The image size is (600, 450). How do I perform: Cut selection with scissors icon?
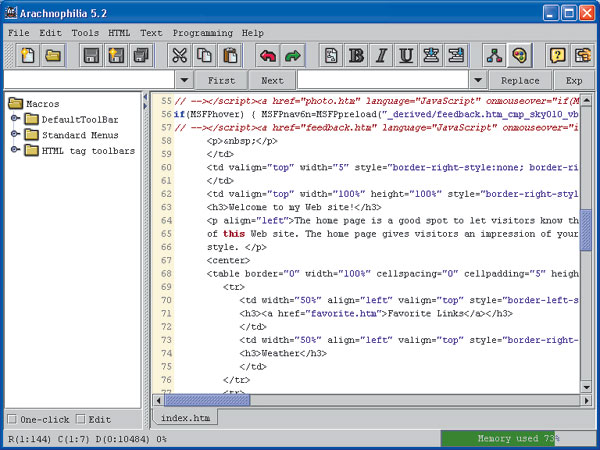(x=179, y=55)
